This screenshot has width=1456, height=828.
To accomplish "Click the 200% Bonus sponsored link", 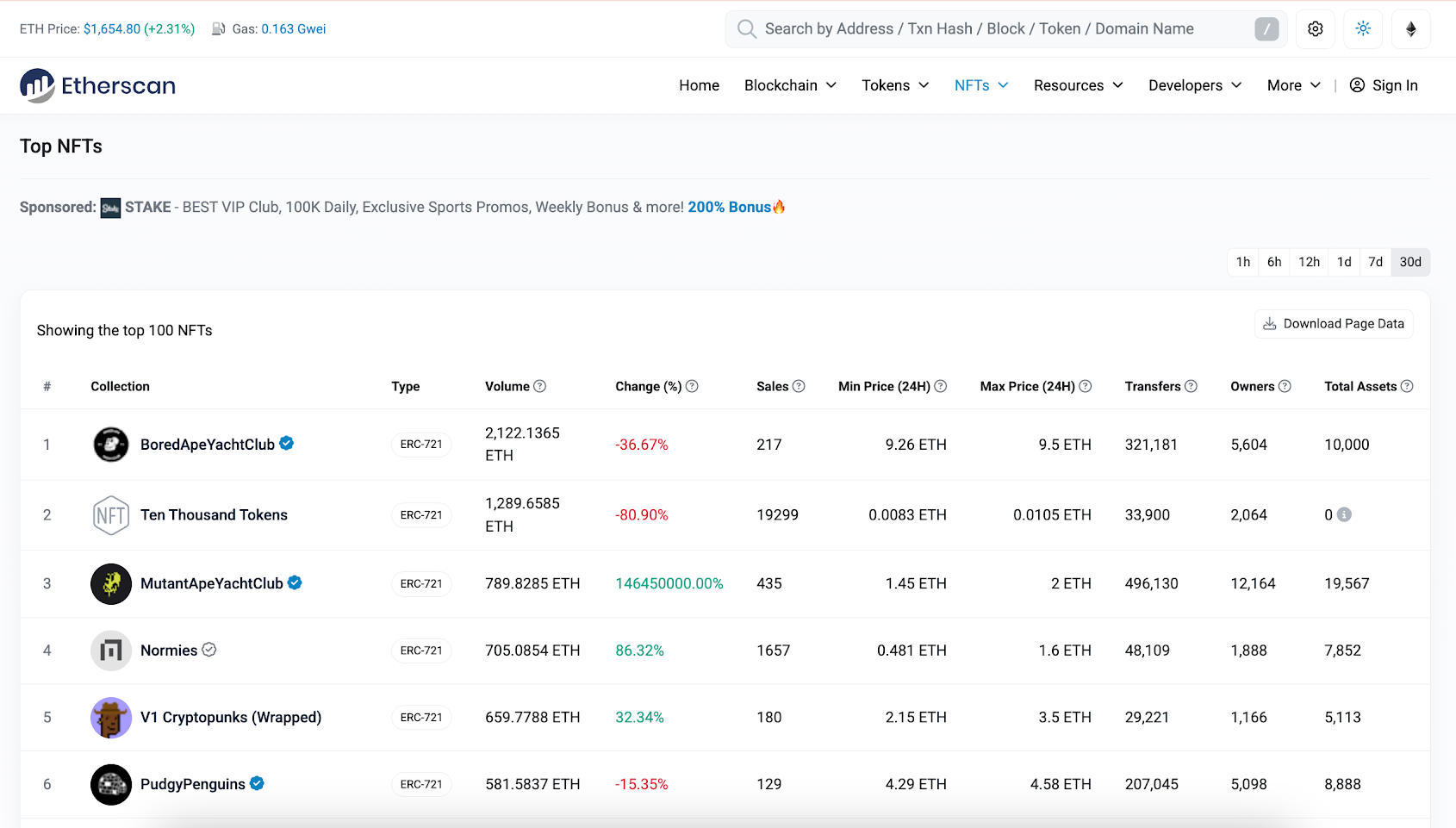I will pyautogui.click(x=729, y=208).
